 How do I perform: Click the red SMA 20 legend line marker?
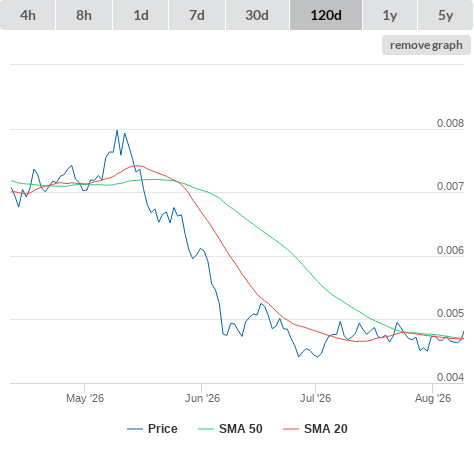291,429
